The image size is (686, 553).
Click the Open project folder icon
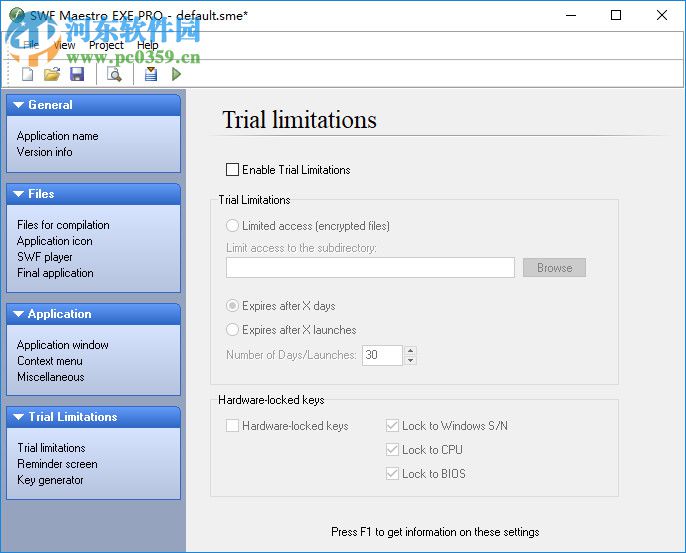coord(52,74)
